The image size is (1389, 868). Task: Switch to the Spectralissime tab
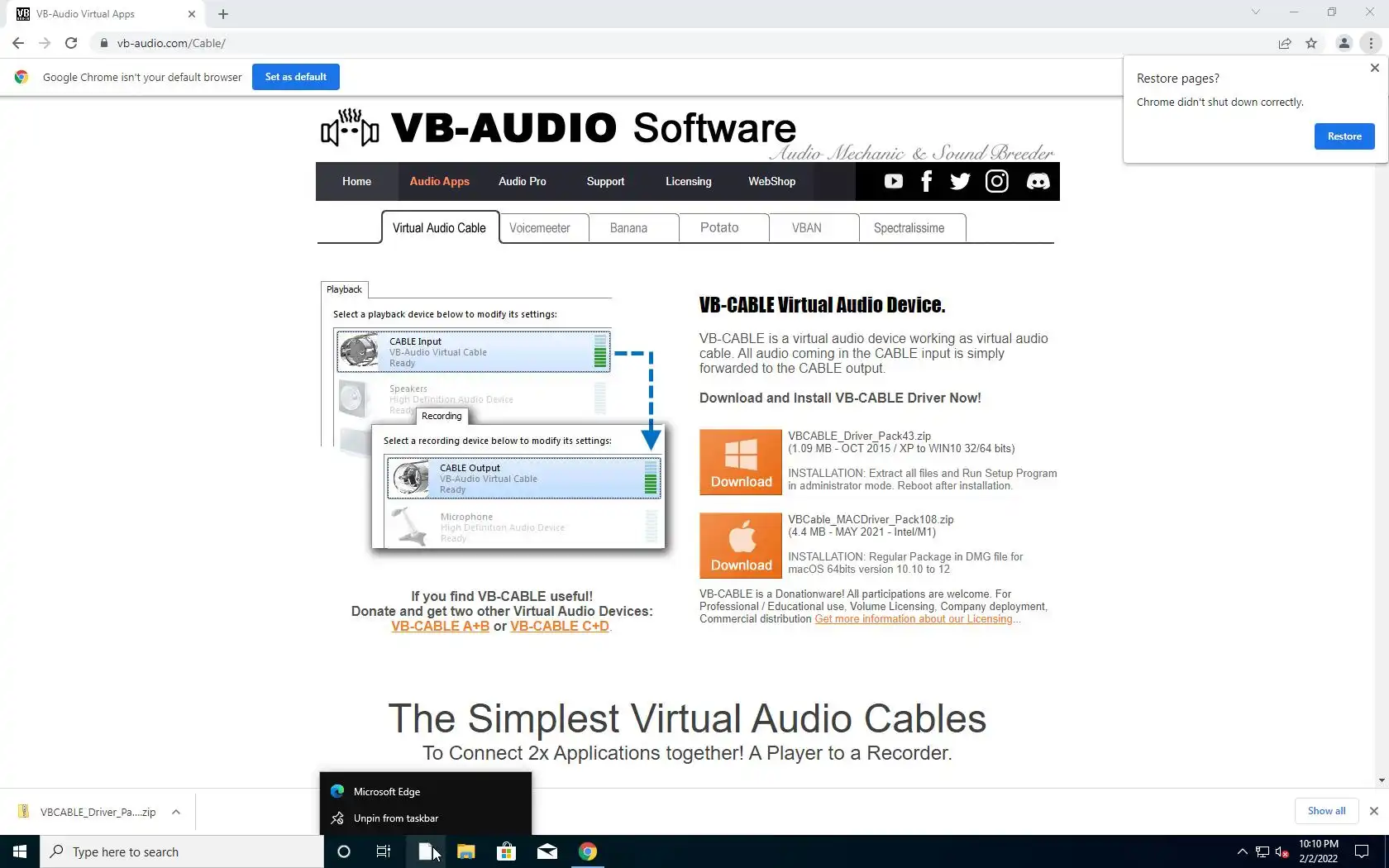913,227
